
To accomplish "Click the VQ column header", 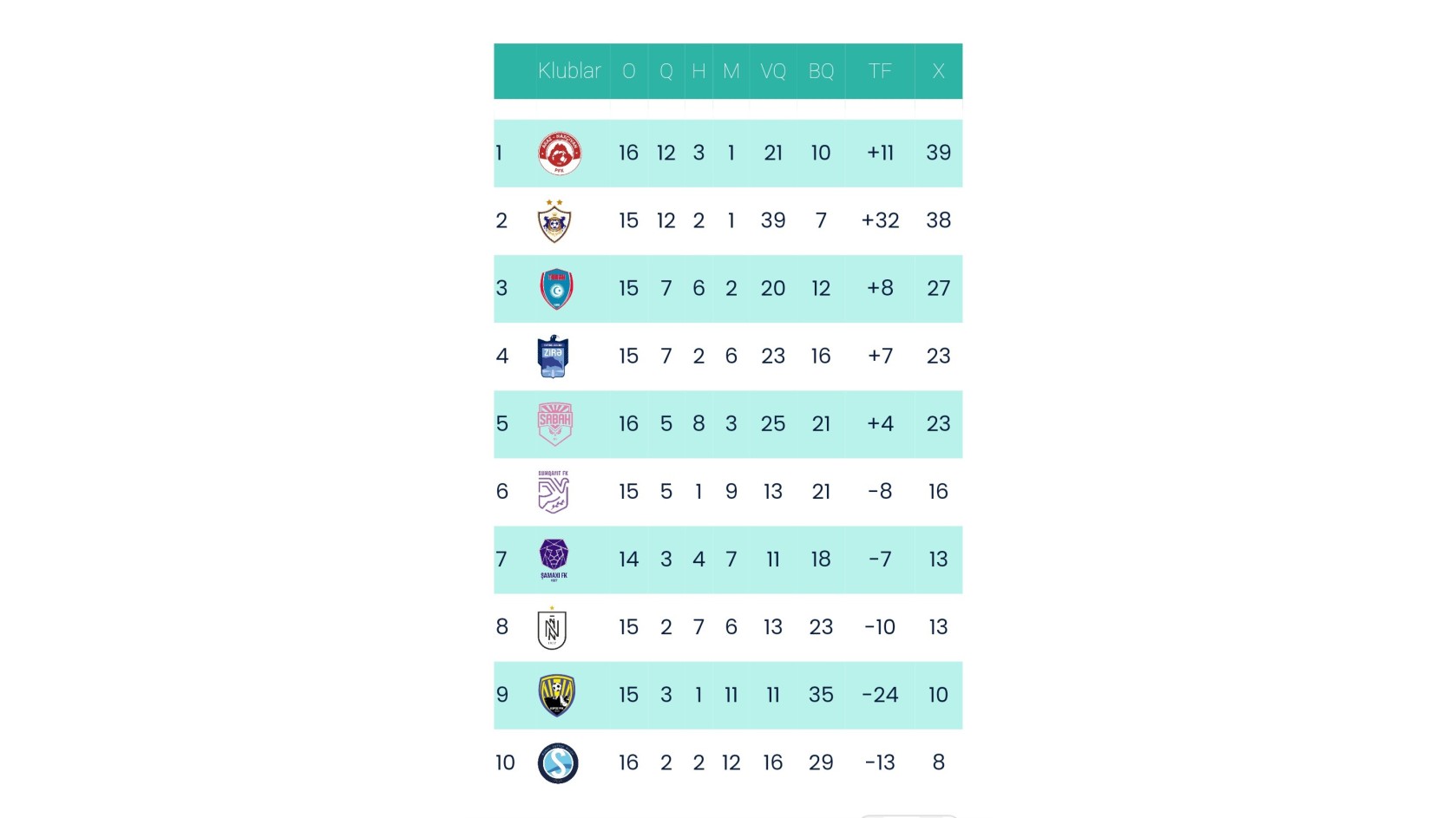I will [x=773, y=71].
